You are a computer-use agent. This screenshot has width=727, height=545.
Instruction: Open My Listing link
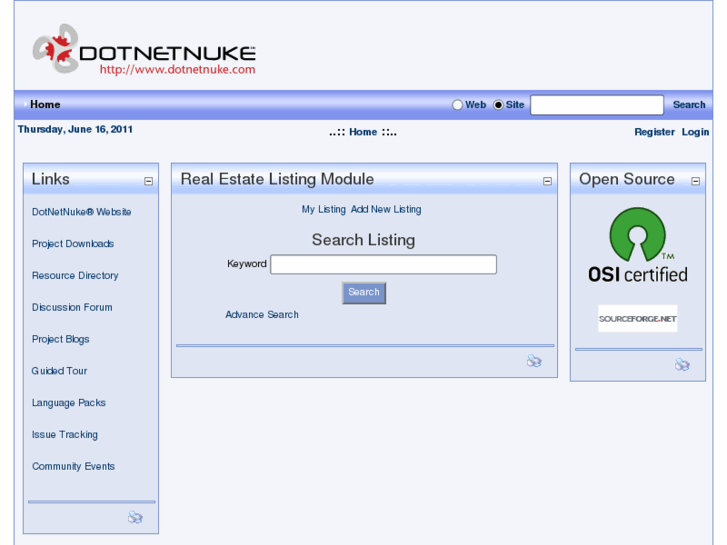[324, 210]
